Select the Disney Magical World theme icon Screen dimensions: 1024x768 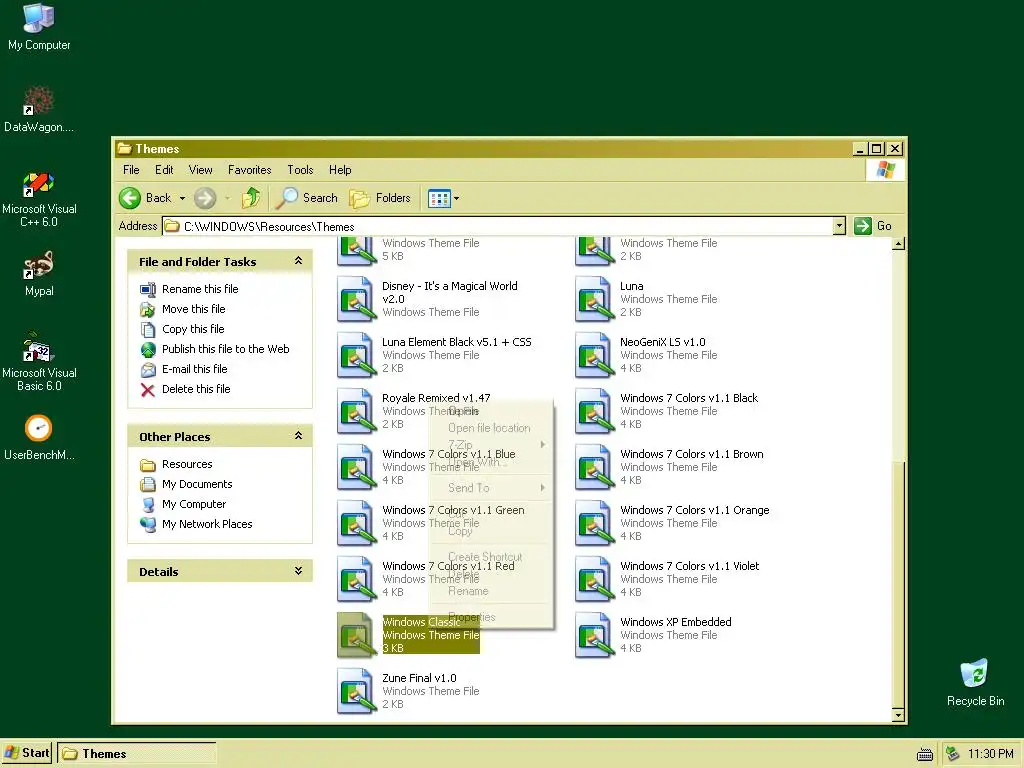pyautogui.click(x=357, y=299)
